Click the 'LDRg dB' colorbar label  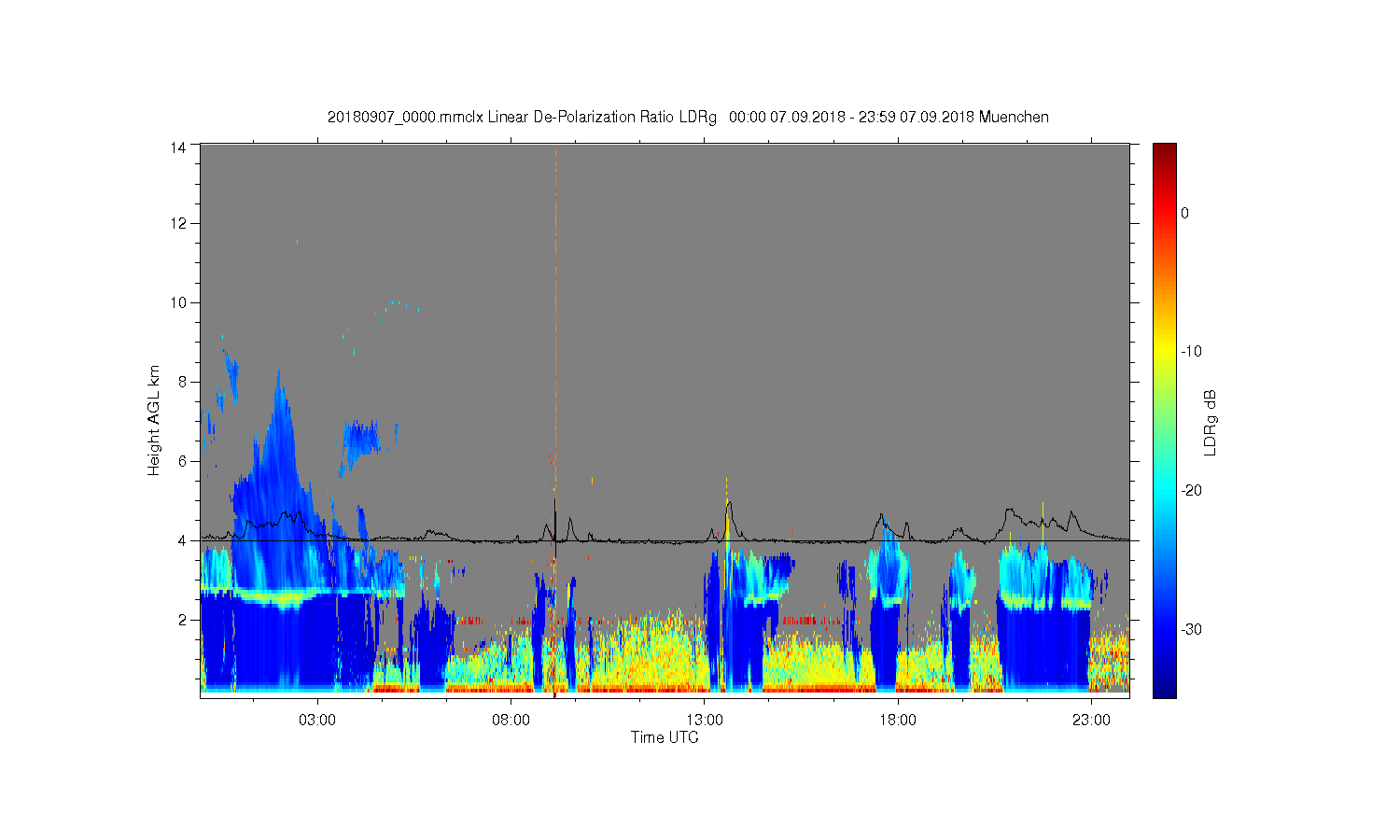(x=1211, y=422)
